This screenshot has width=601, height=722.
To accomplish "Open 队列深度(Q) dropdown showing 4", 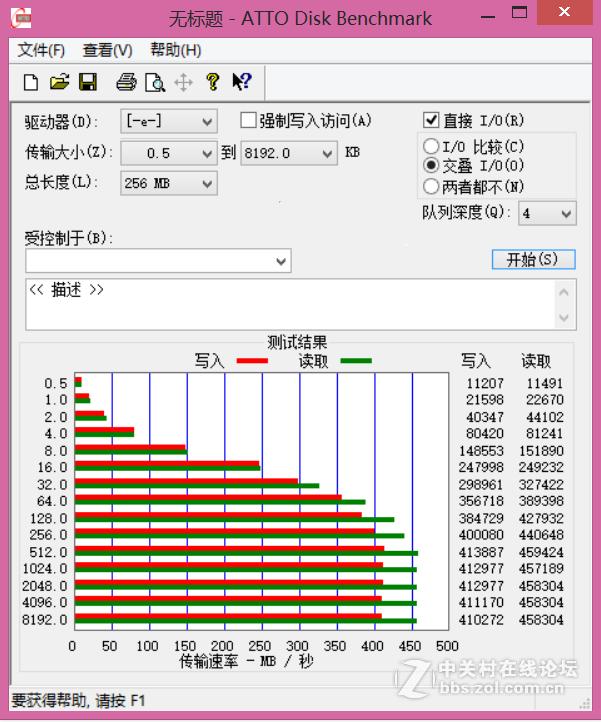I will click(547, 213).
